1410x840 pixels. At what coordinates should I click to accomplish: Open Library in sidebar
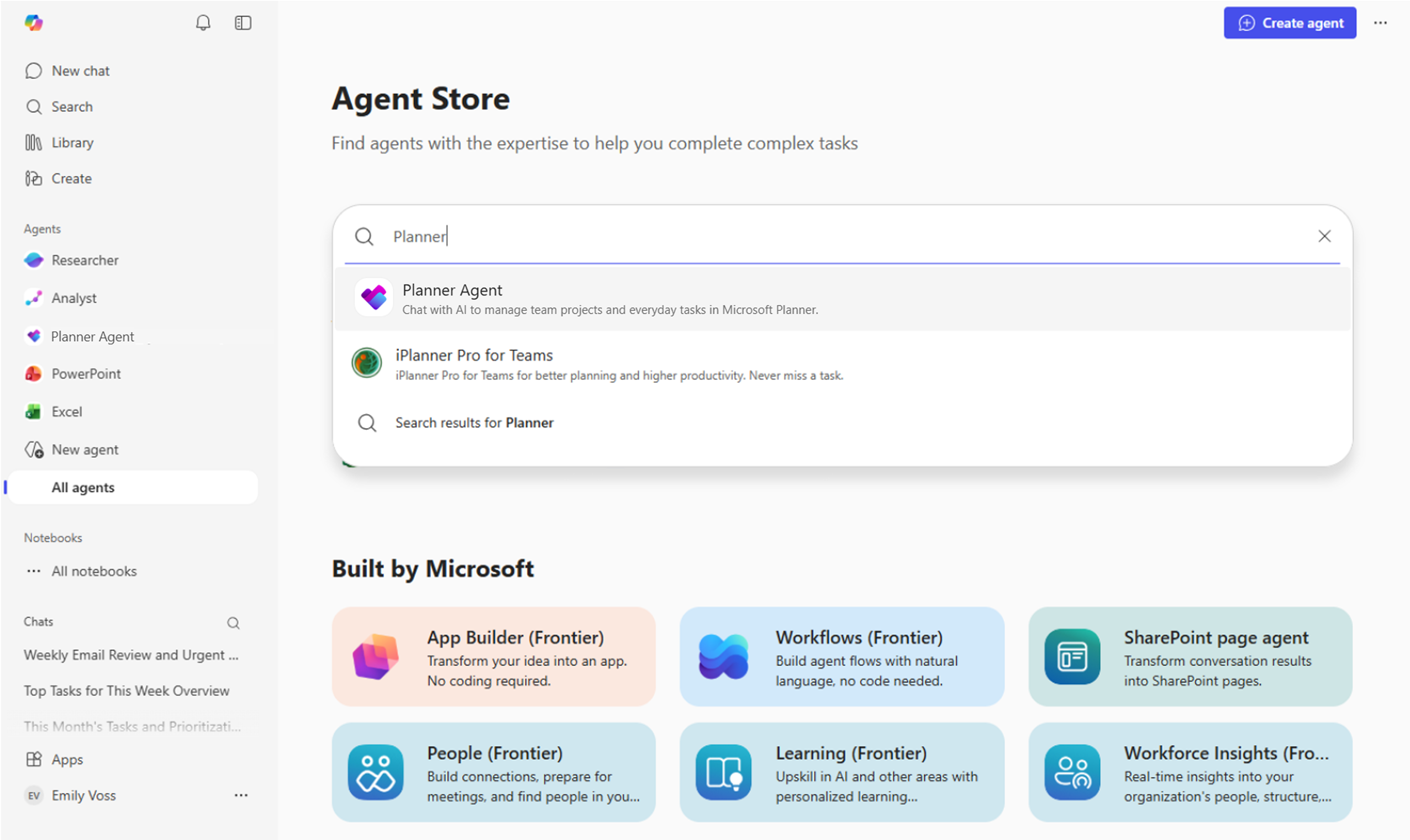click(59, 142)
